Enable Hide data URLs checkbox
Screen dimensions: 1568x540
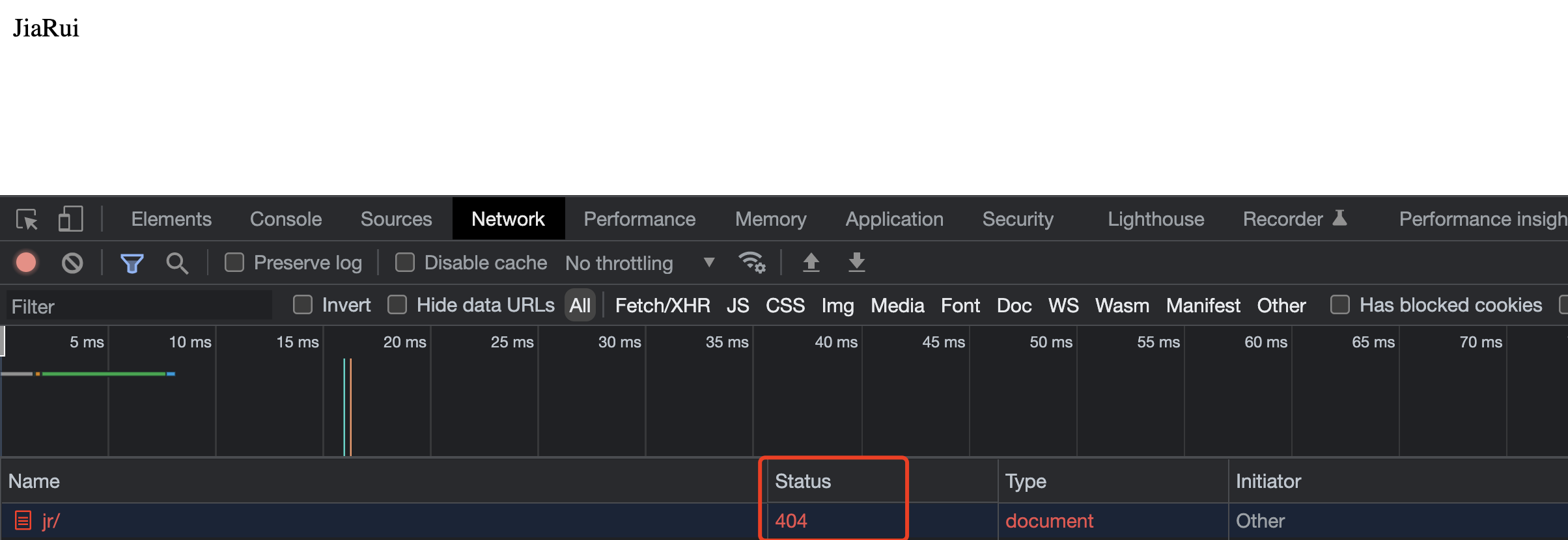tap(397, 305)
